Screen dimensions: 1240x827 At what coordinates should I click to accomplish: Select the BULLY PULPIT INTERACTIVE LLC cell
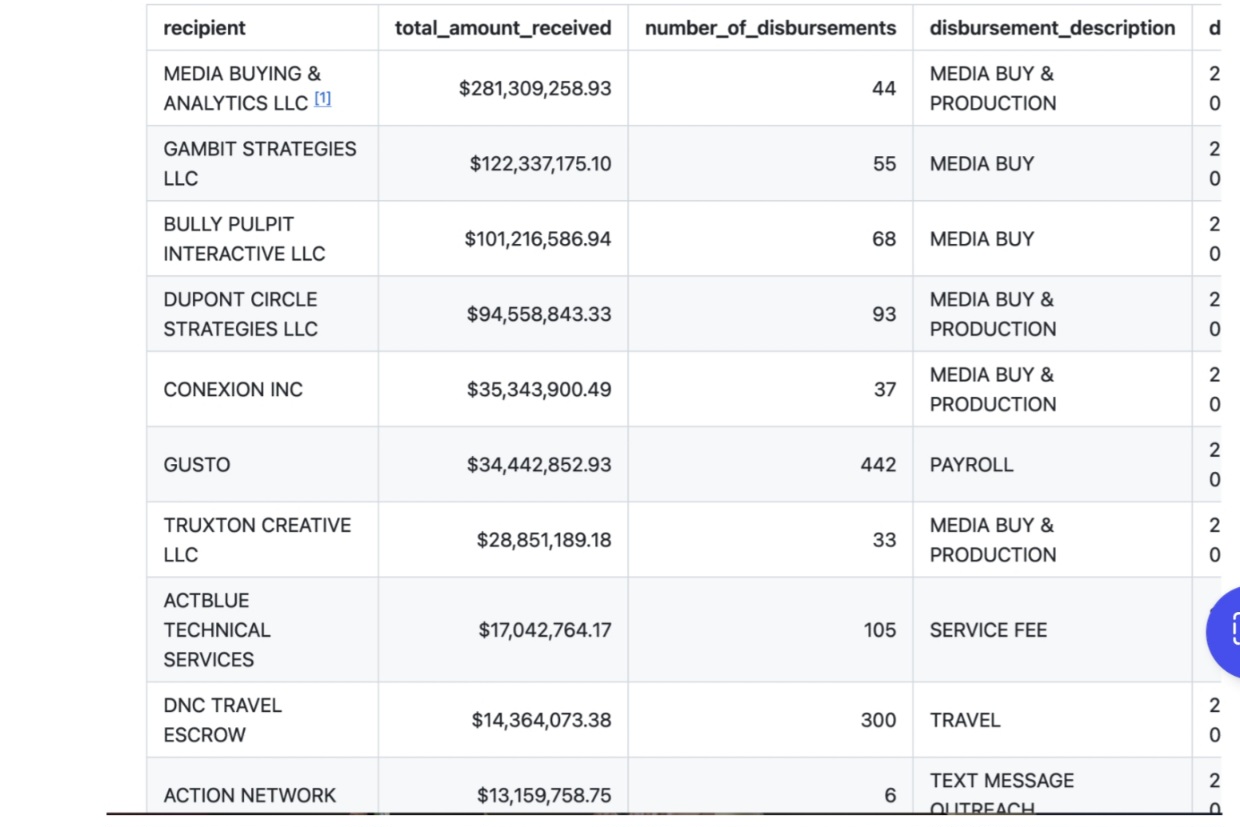[x=244, y=239]
